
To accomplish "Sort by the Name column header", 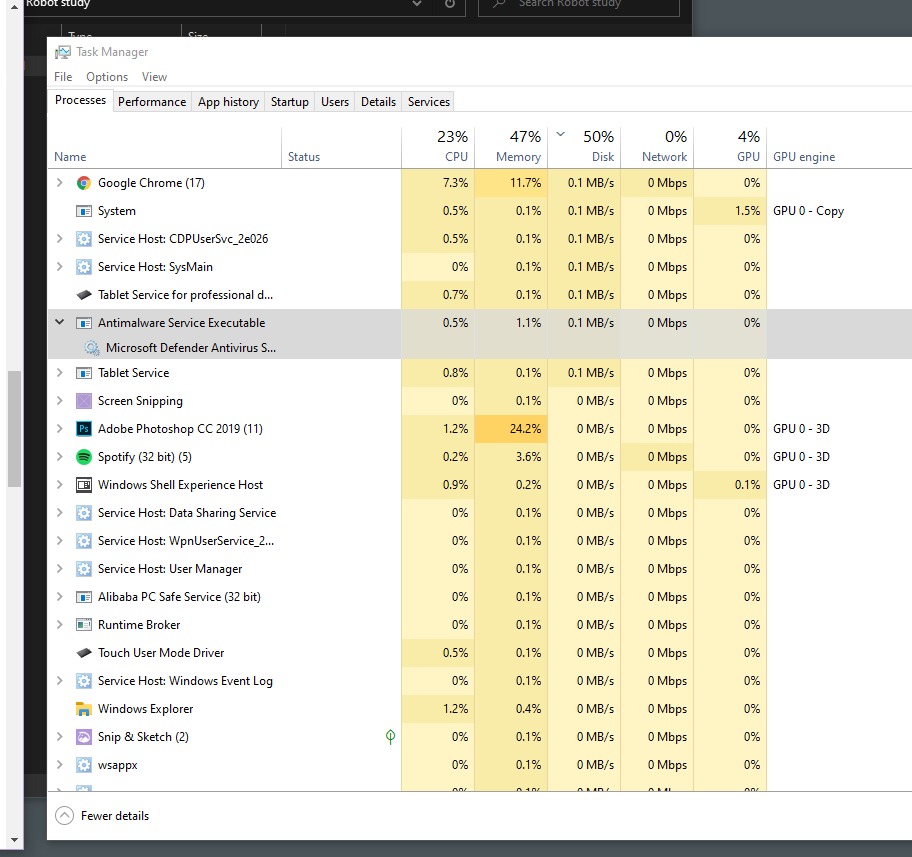I will coord(165,147).
